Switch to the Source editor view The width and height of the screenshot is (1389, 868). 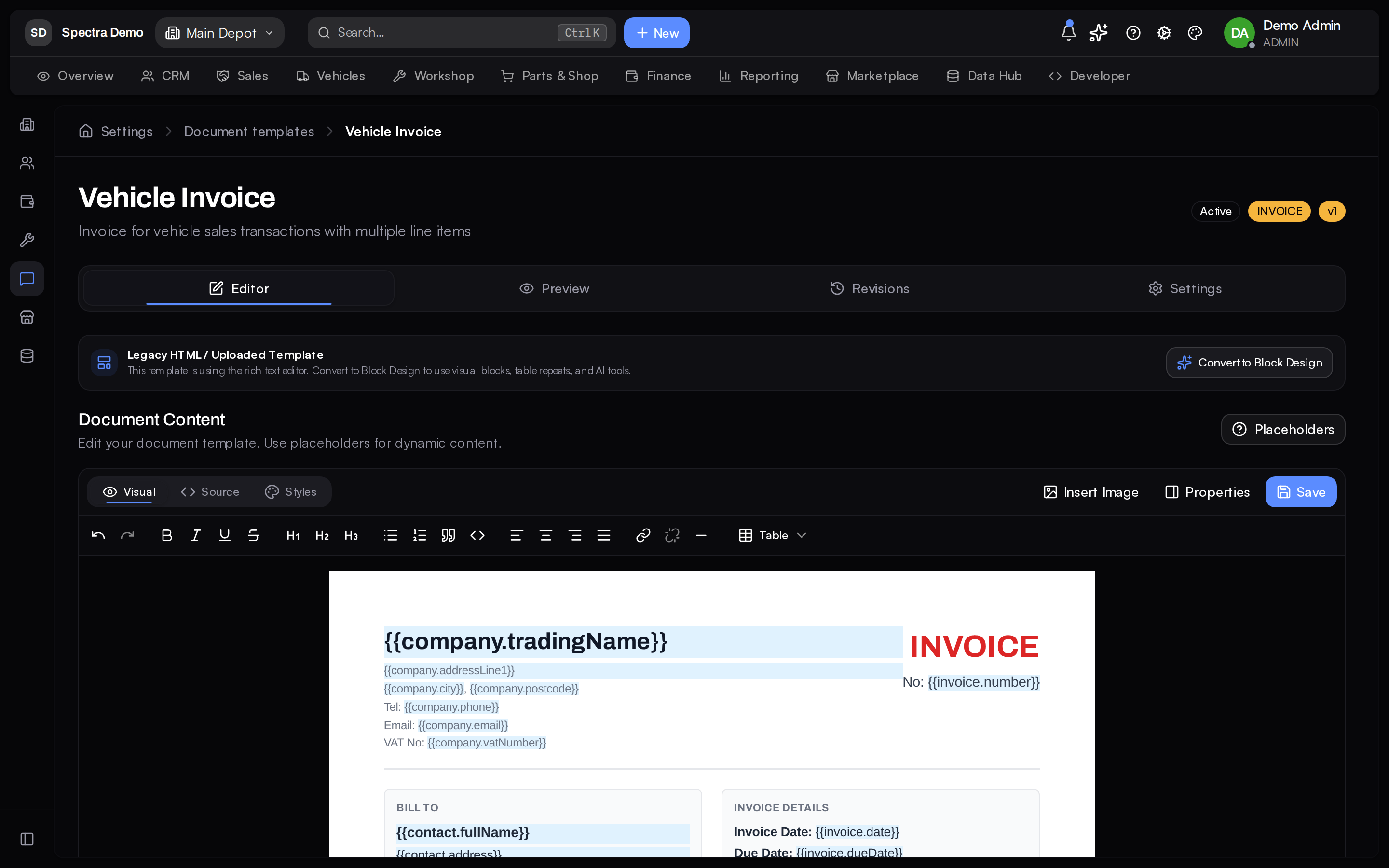[210, 492]
